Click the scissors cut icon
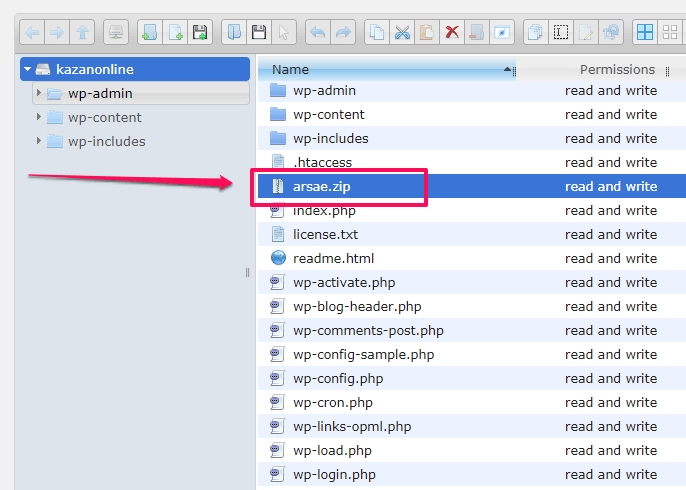 (x=402, y=32)
